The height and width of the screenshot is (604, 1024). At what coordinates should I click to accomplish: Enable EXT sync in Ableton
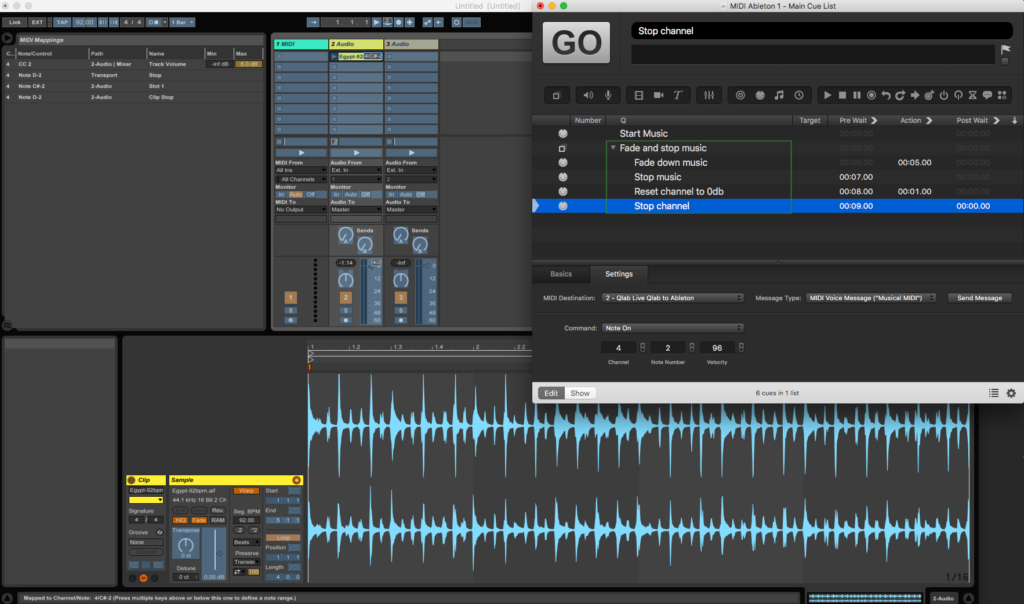pos(37,22)
